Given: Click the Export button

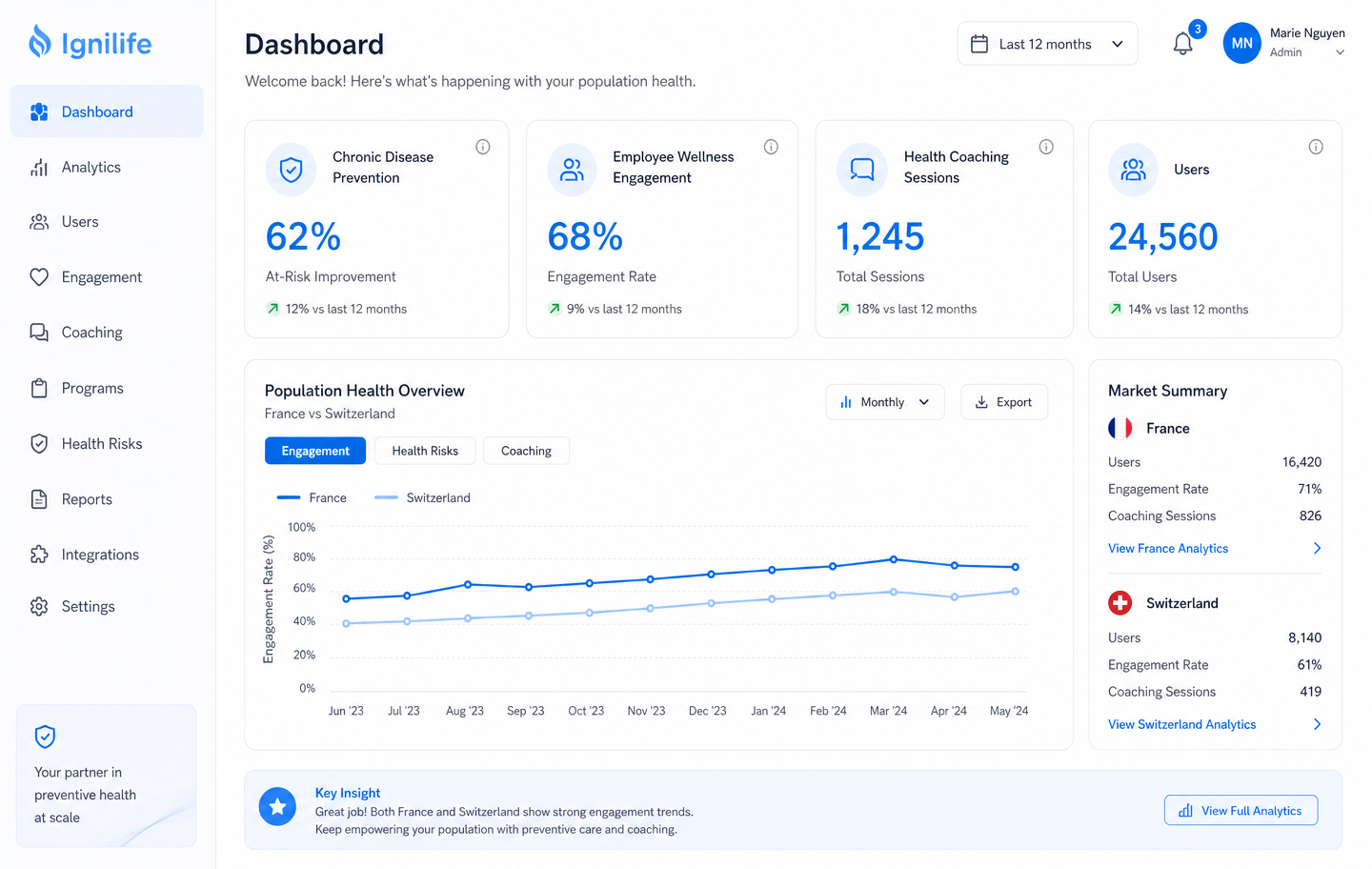Looking at the screenshot, I should click(x=1004, y=402).
